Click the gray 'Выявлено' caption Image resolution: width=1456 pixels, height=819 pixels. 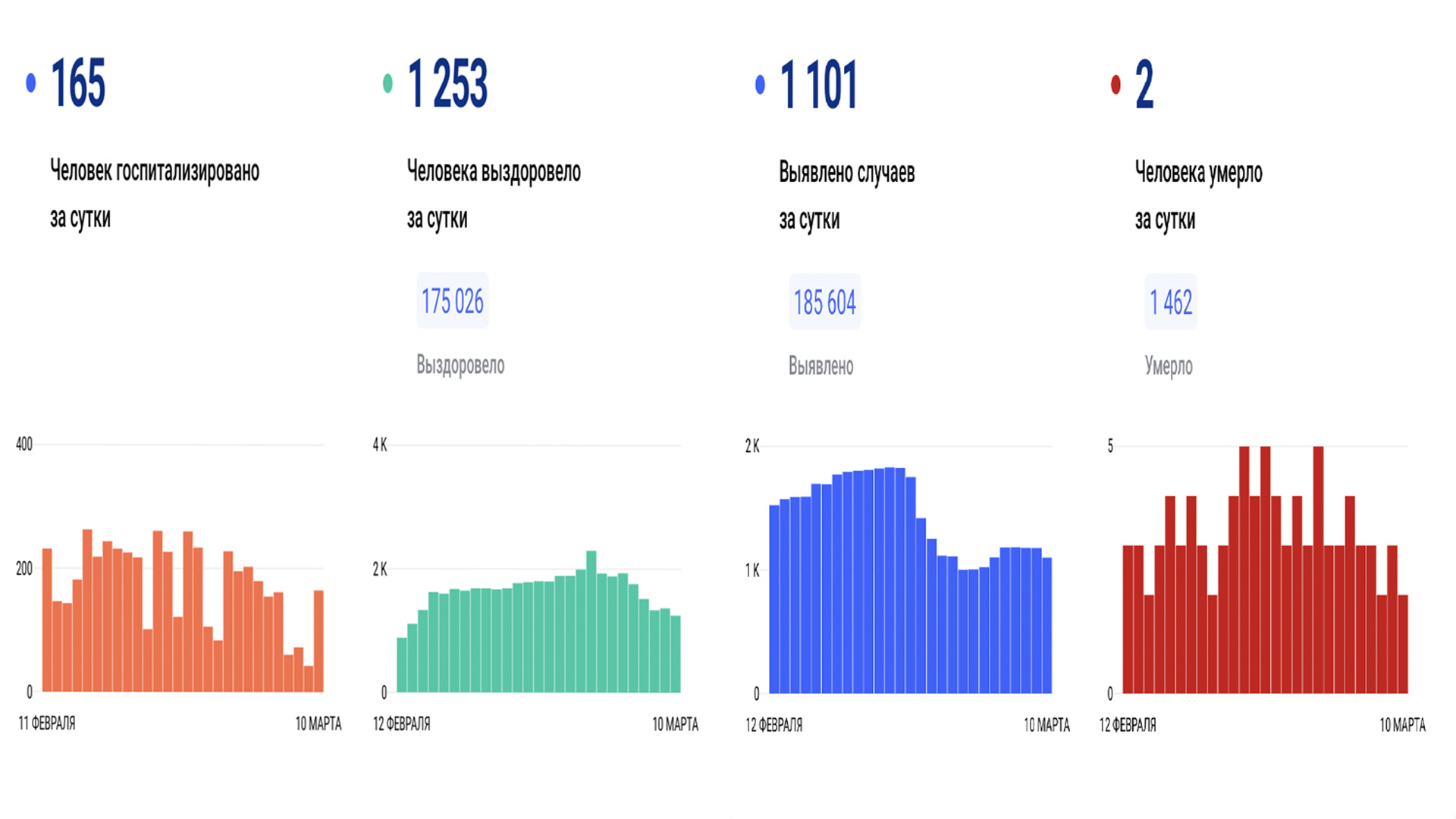pos(821,366)
